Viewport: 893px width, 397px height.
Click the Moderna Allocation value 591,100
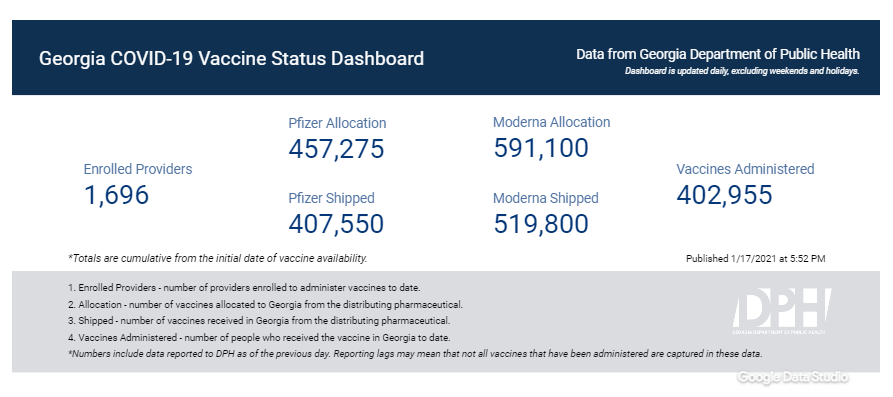click(x=540, y=148)
